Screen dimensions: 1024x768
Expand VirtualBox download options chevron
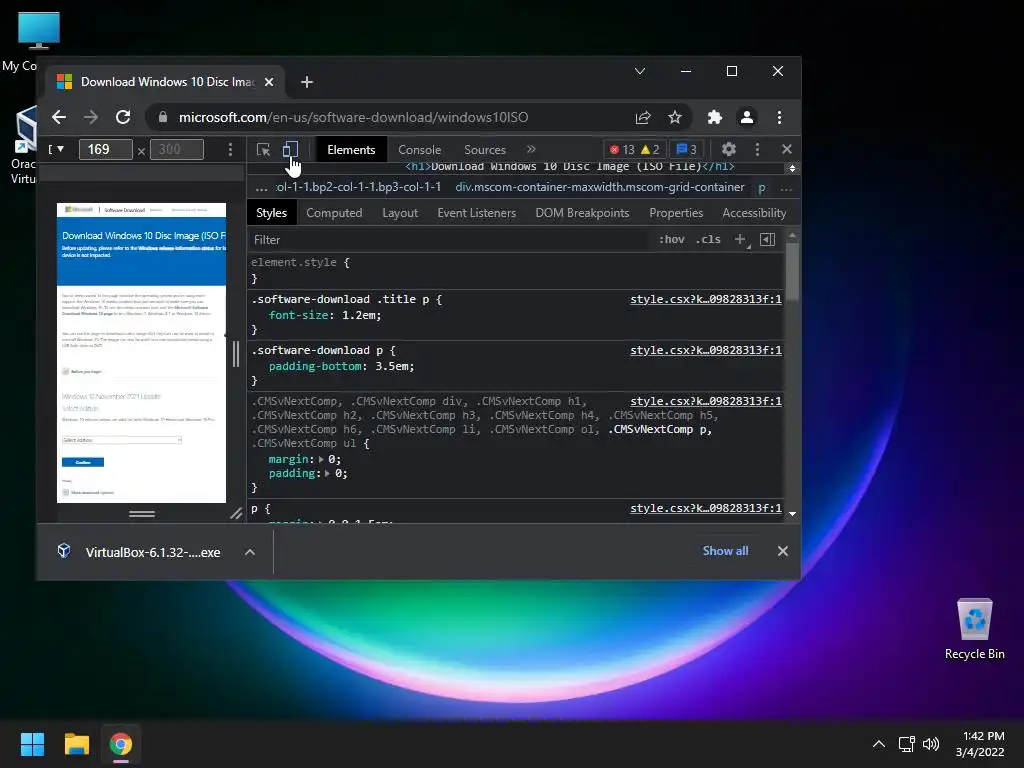(x=249, y=552)
